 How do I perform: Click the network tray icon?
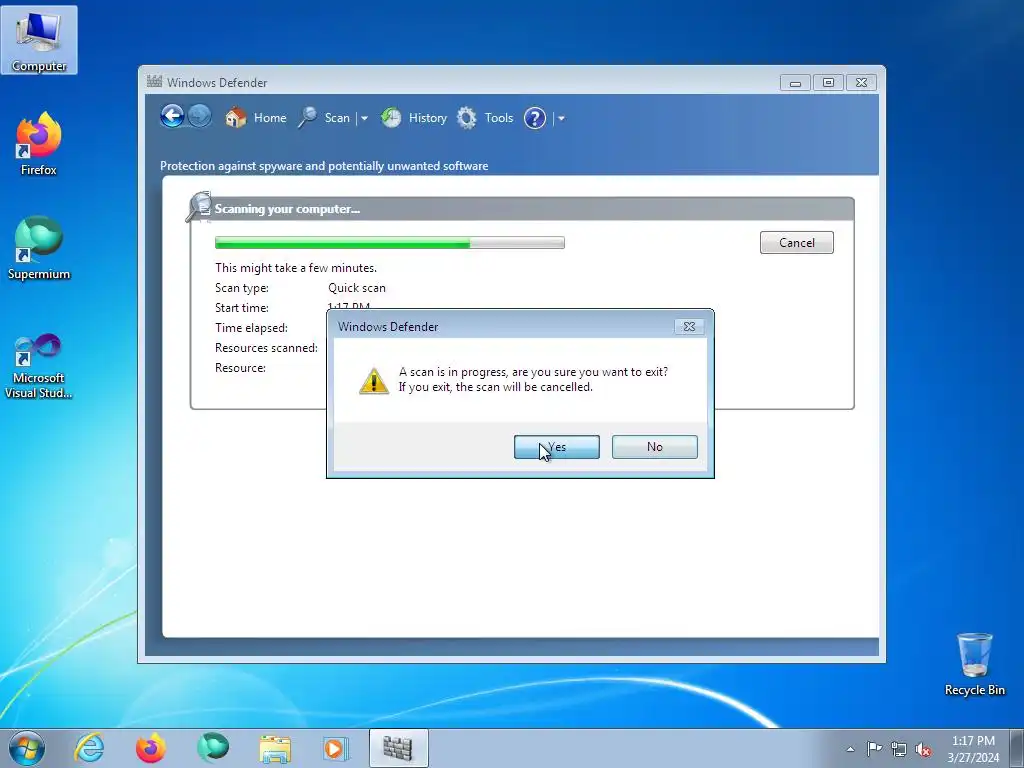(899, 749)
